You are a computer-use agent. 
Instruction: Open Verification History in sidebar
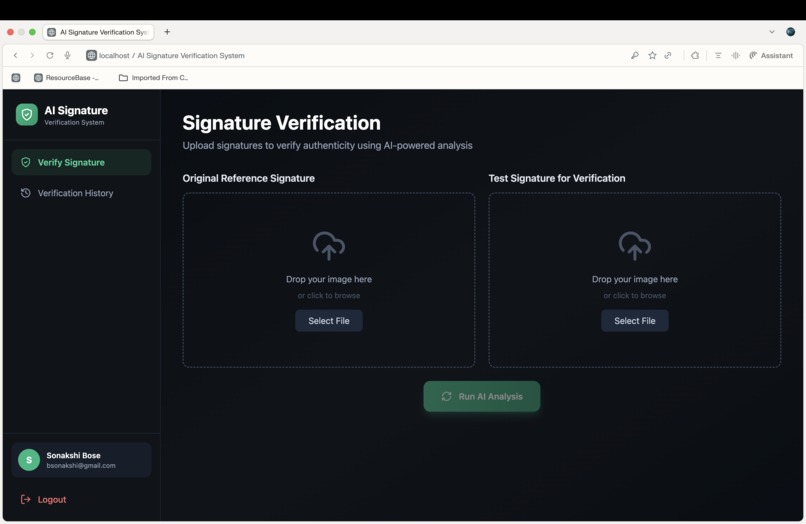[81, 193]
